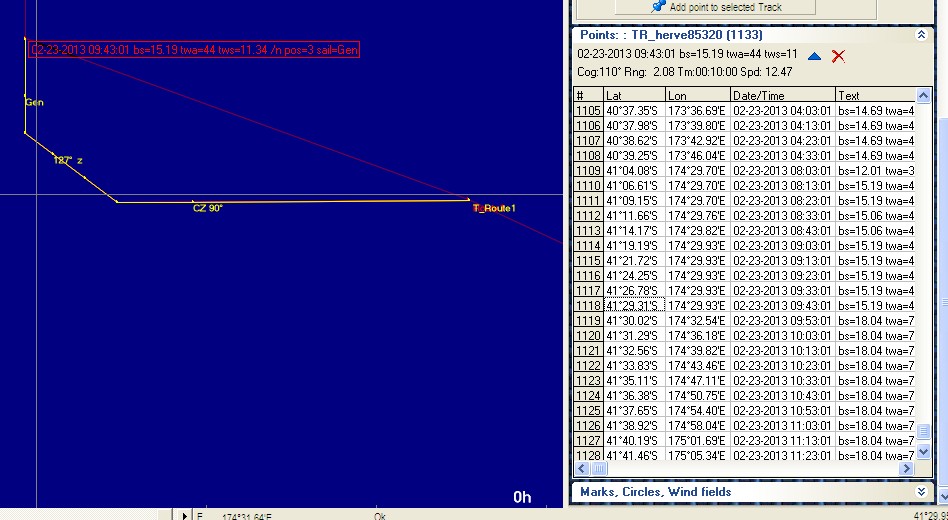Click the blue up-triangle icon in Points panel
Image resolution: width=948 pixels, height=520 pixels.
[x=814, y=56]
